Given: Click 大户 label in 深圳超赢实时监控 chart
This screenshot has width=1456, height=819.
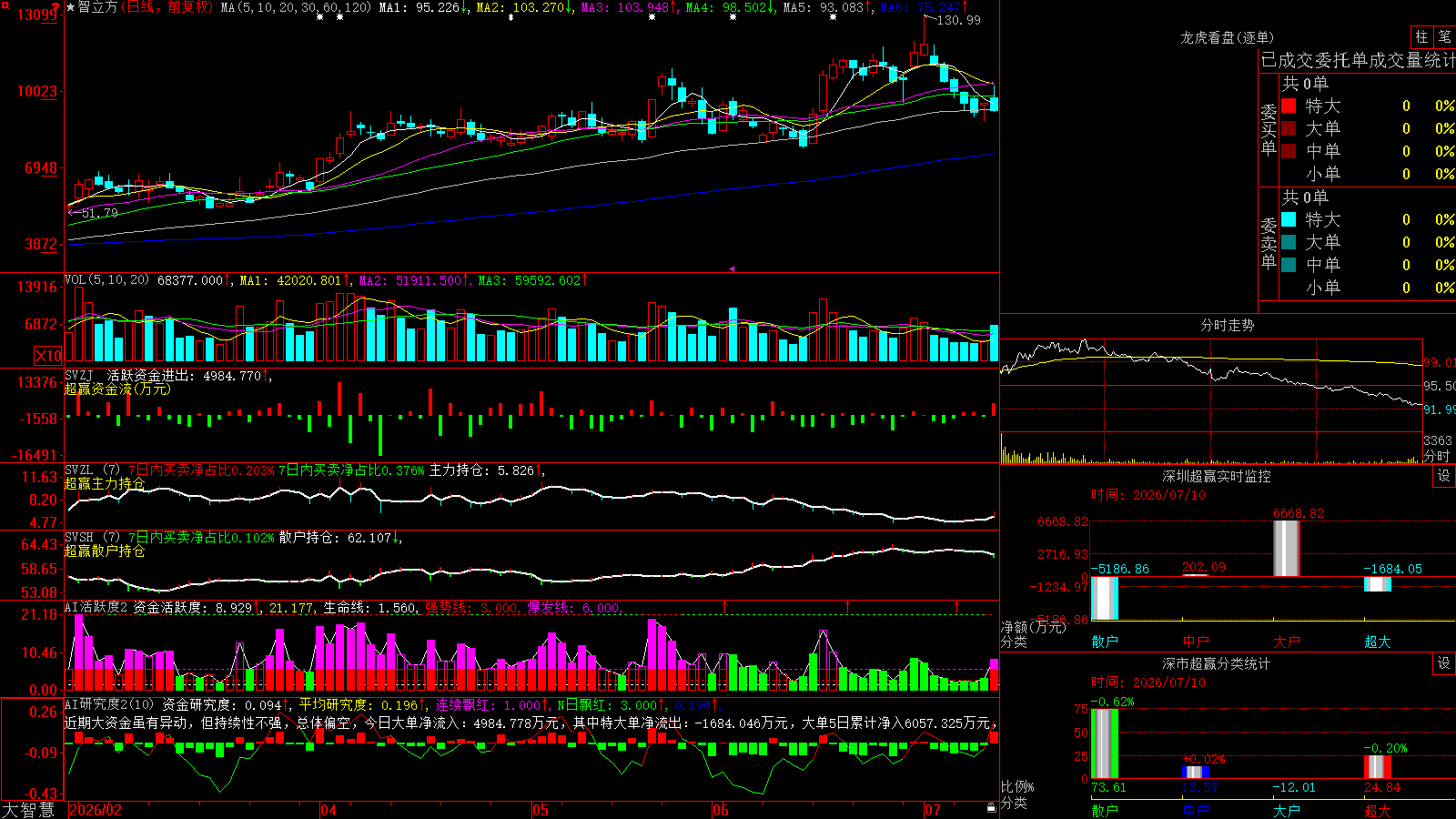Looking at the screenshot, I should pos(1287,642).
